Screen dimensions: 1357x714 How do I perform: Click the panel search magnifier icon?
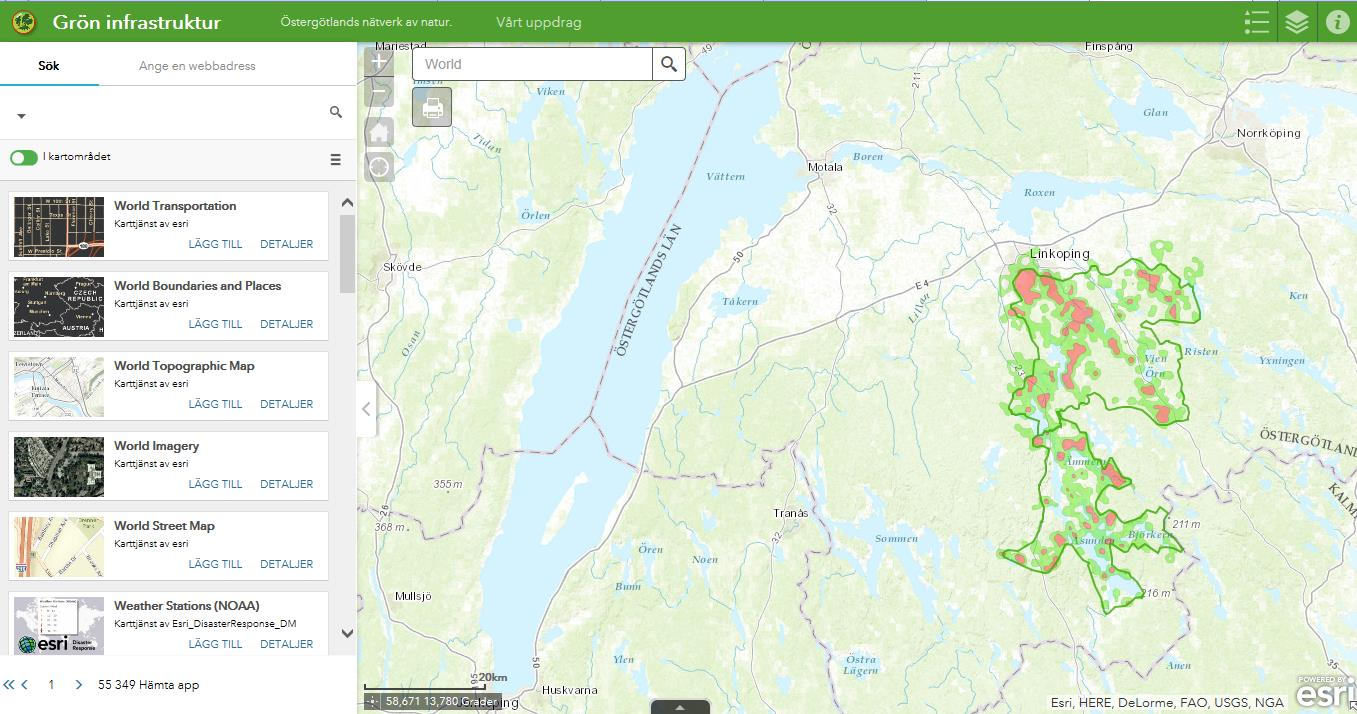tap(336, 112)
